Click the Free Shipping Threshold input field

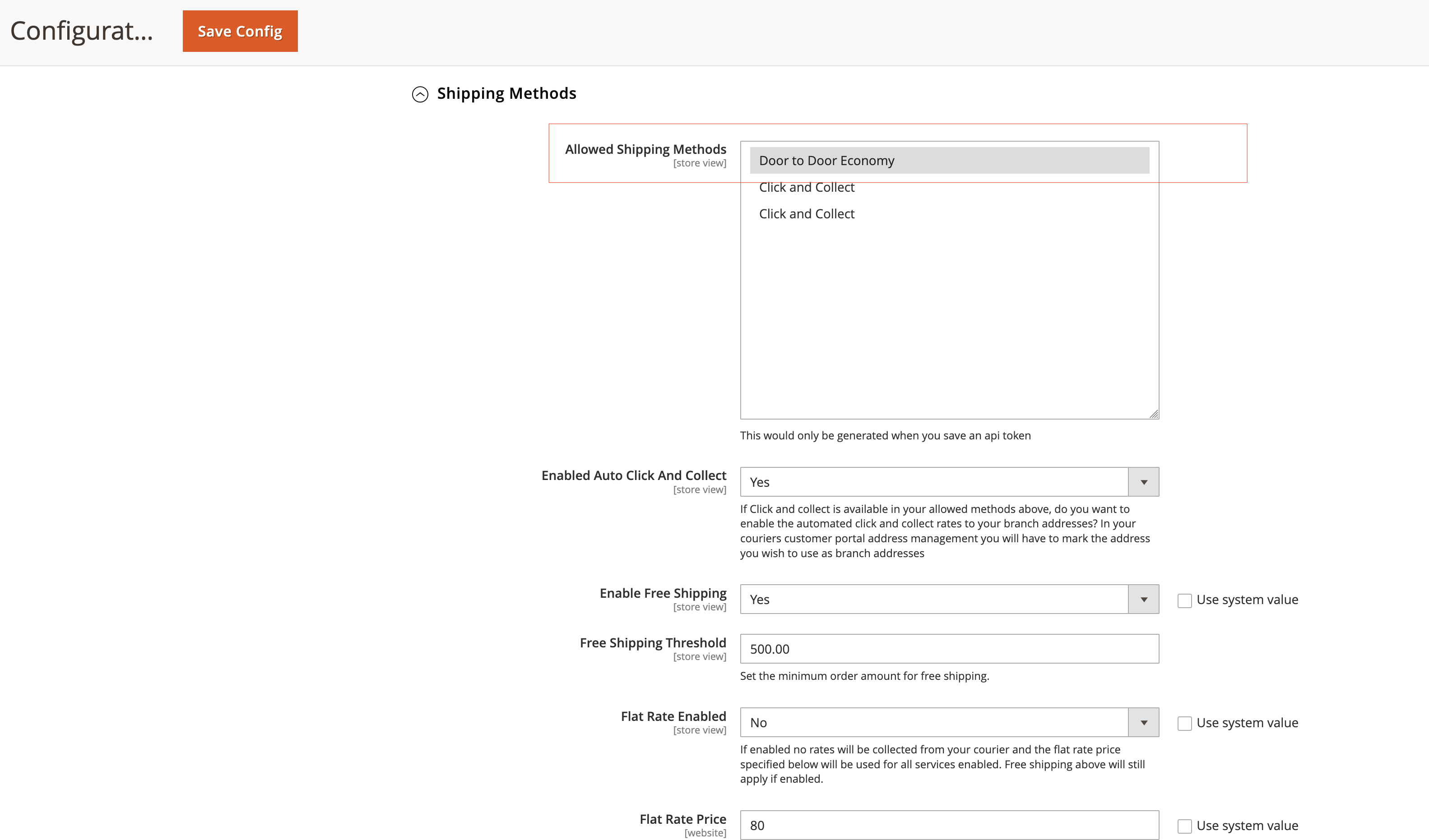949,649
